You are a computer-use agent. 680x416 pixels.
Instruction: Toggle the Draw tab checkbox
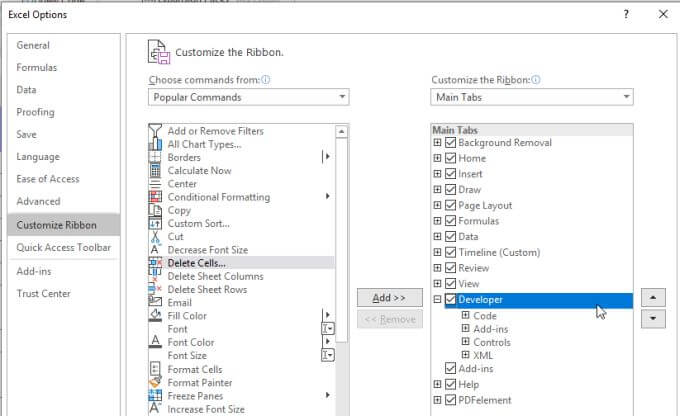click(451, 190)
